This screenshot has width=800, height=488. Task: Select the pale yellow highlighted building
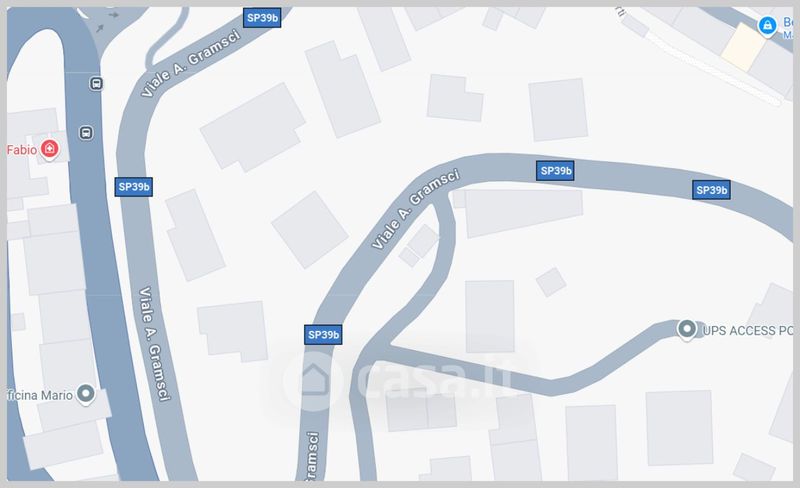pyautogui.click(x=743, y=47)
